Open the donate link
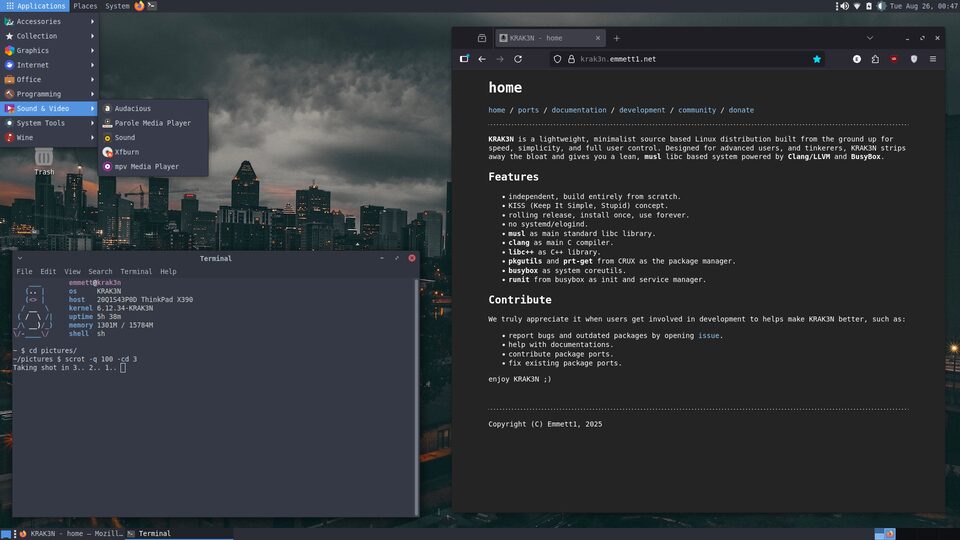Viewport: 960px width, 540px height. point(741,110)
